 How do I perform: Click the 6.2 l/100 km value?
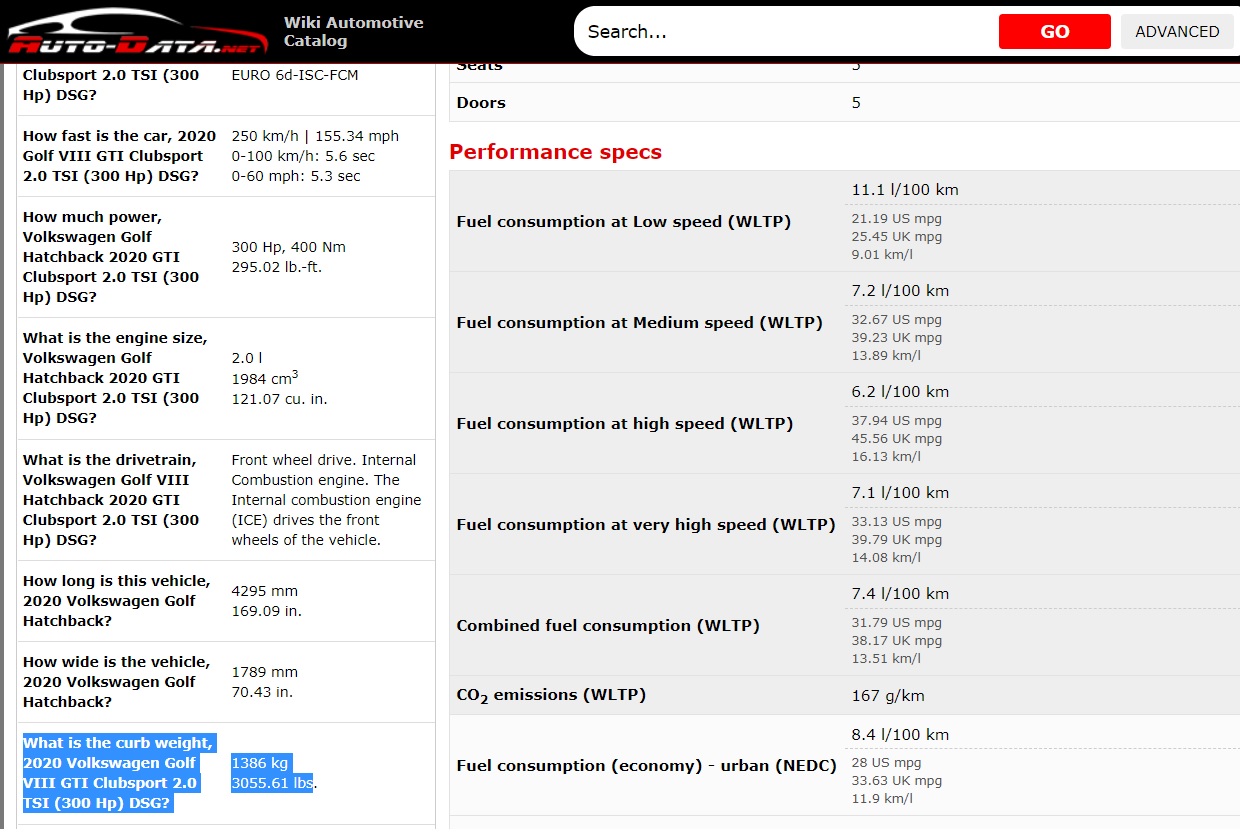click(x=900, y=392)
